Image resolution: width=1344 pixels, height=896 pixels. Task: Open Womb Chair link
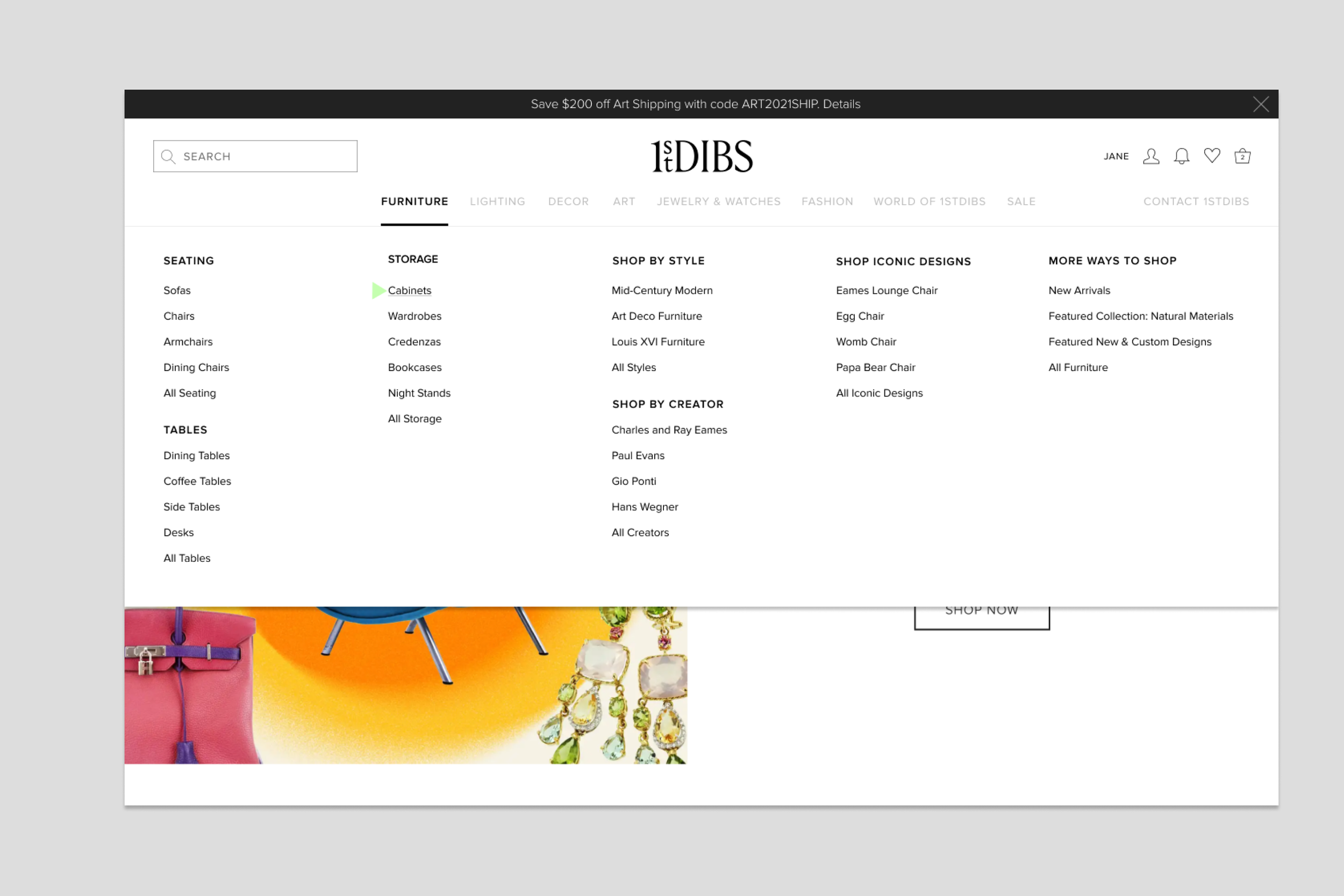[x=866, y=342]
